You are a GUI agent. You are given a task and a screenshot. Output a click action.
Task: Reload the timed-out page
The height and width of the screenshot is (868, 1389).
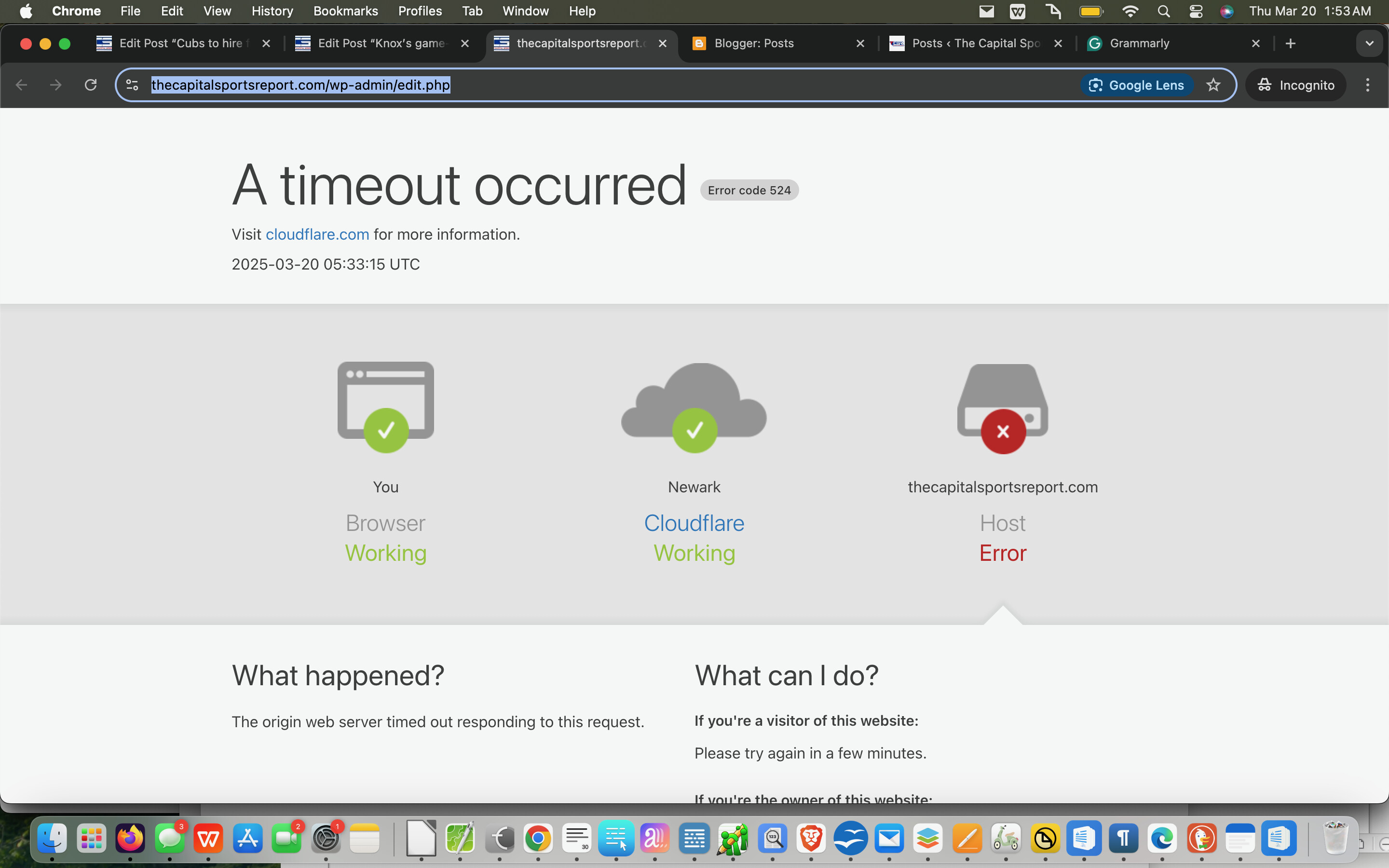91,85
